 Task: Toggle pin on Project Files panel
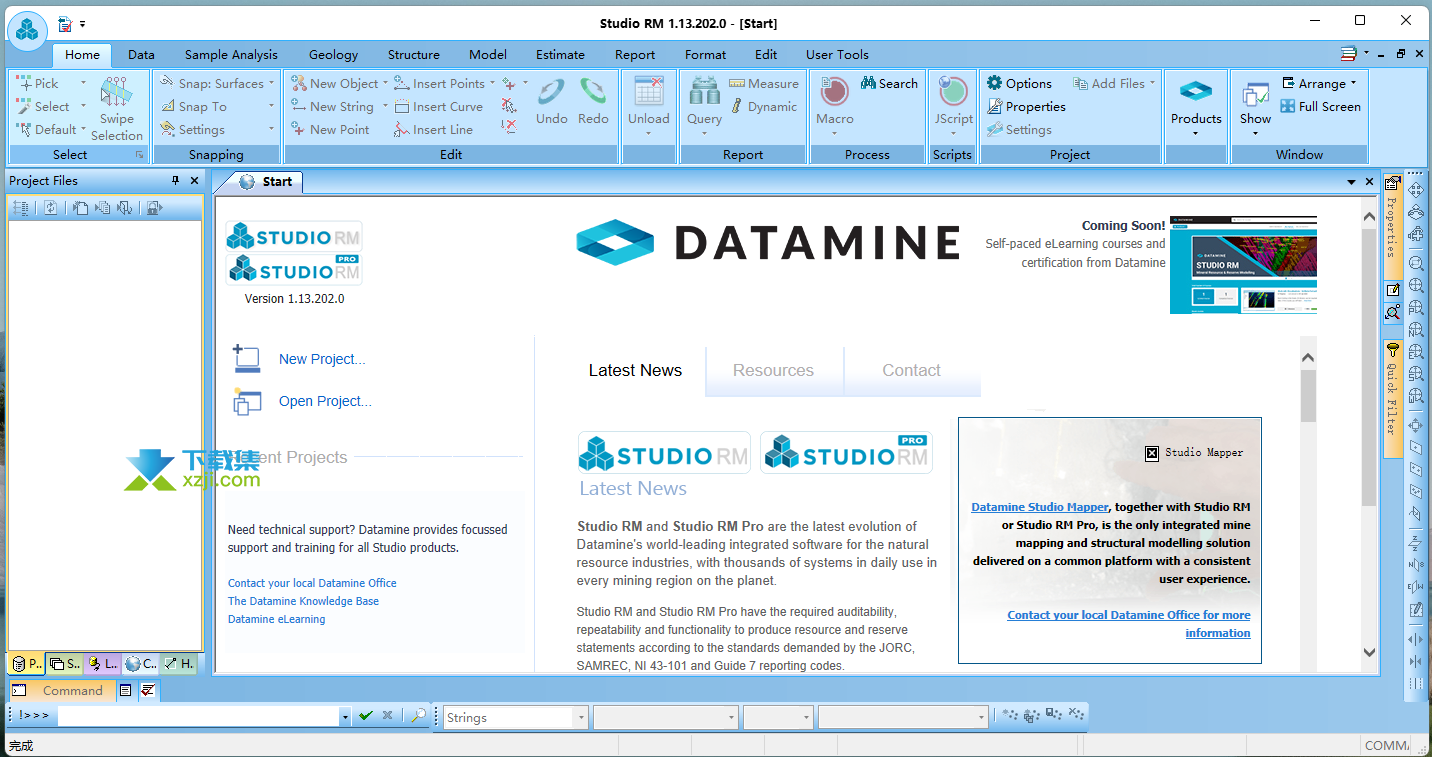point(176,181)
